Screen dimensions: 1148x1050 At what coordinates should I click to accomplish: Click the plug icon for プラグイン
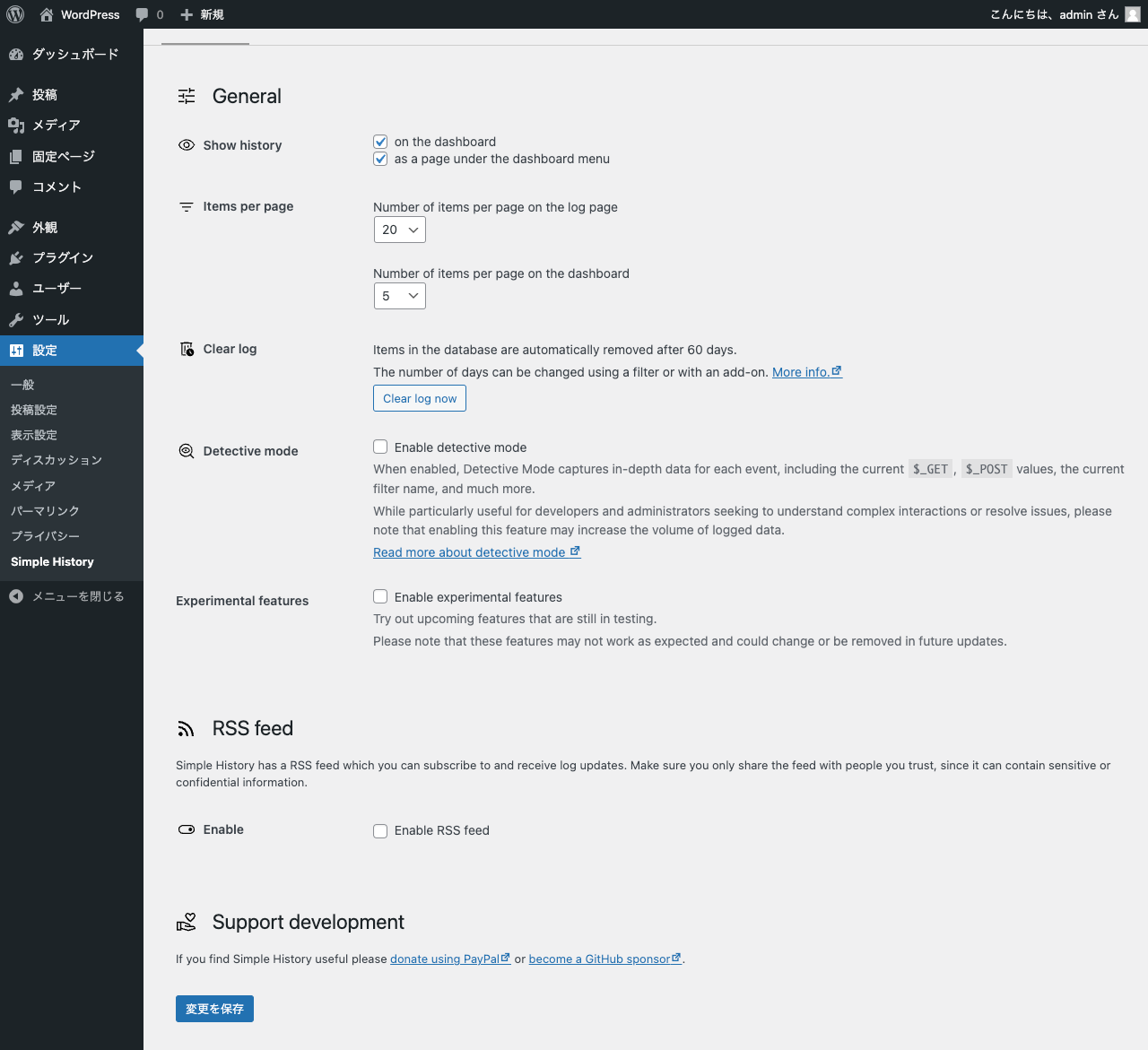click(x=16, y=257)
